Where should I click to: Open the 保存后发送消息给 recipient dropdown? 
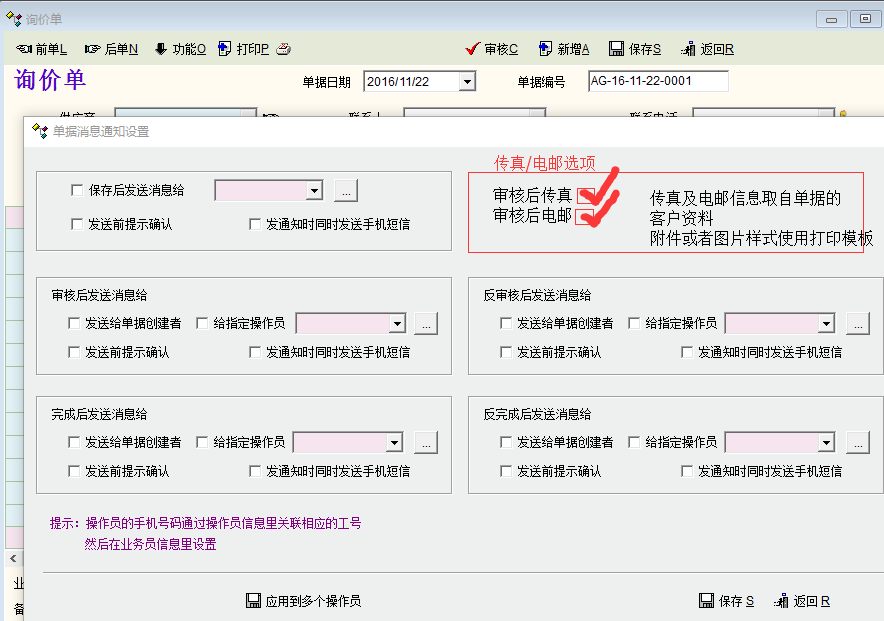click(314, 190)
